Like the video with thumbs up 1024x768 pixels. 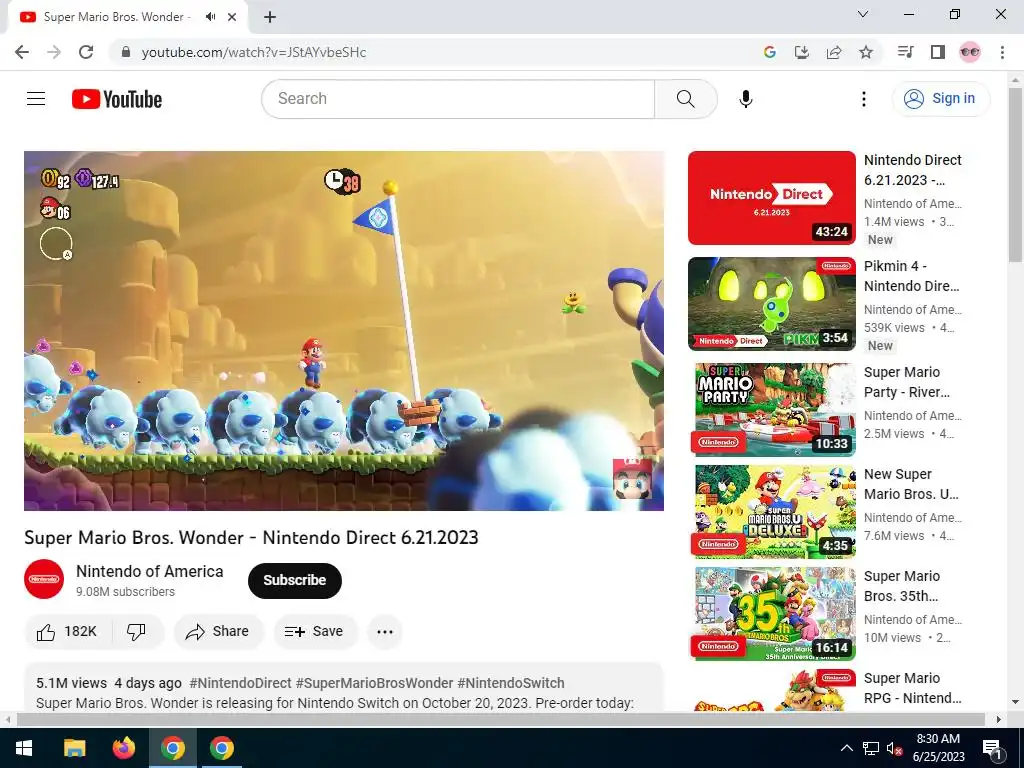click(67, 632)
